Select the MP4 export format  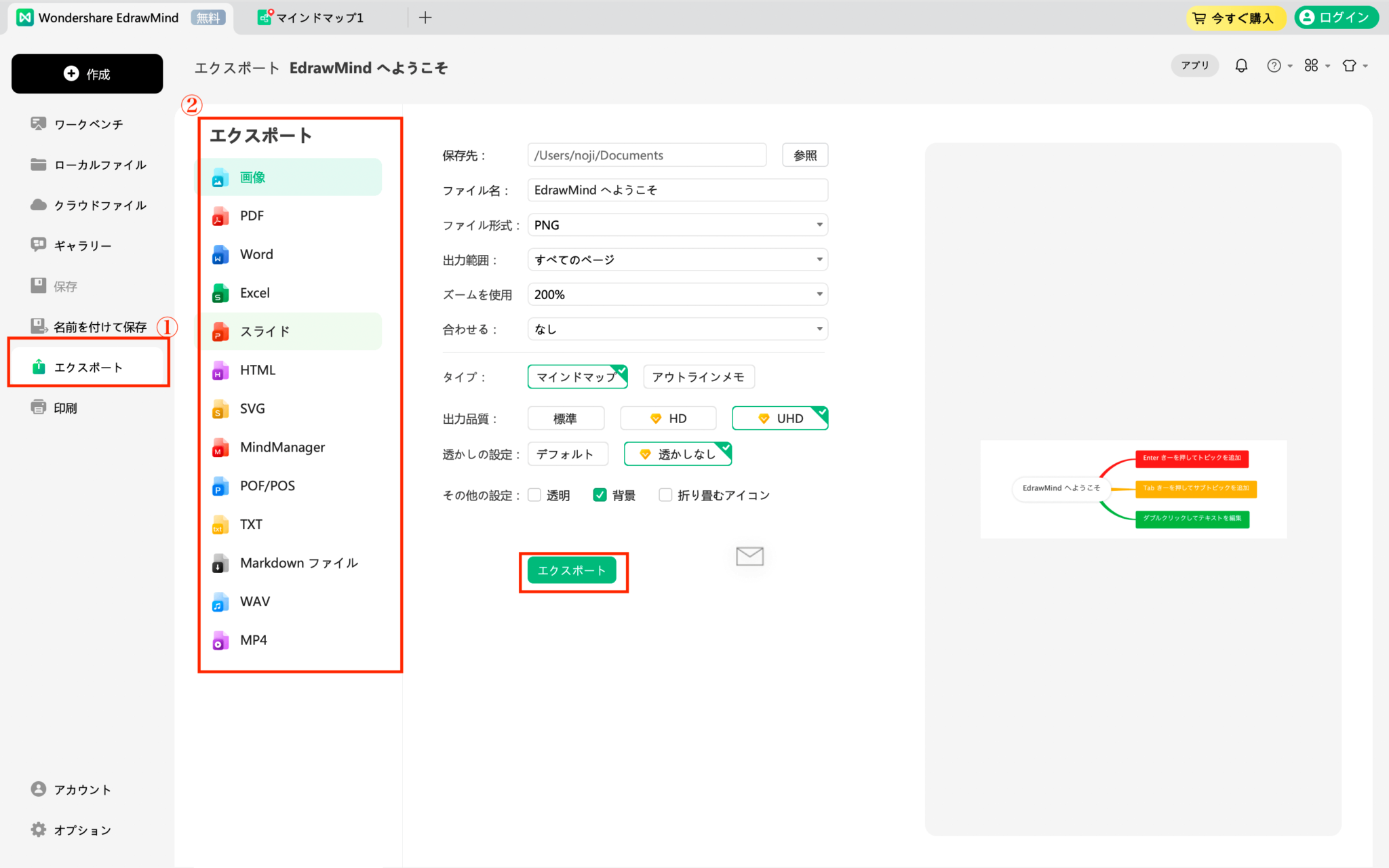click(x=253, y=639)
